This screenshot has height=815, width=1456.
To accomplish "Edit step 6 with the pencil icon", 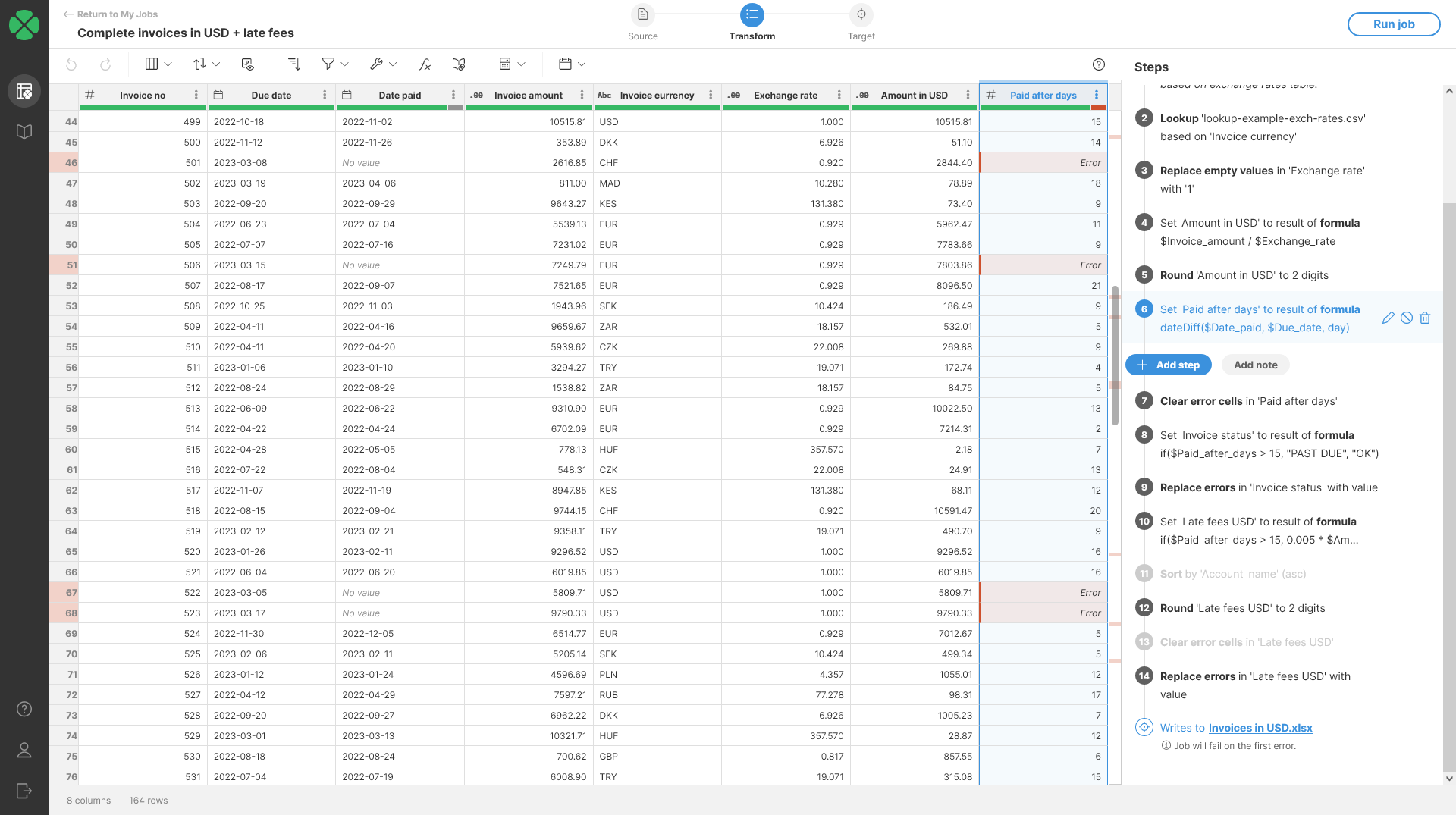I will (x=1388, y=318).
